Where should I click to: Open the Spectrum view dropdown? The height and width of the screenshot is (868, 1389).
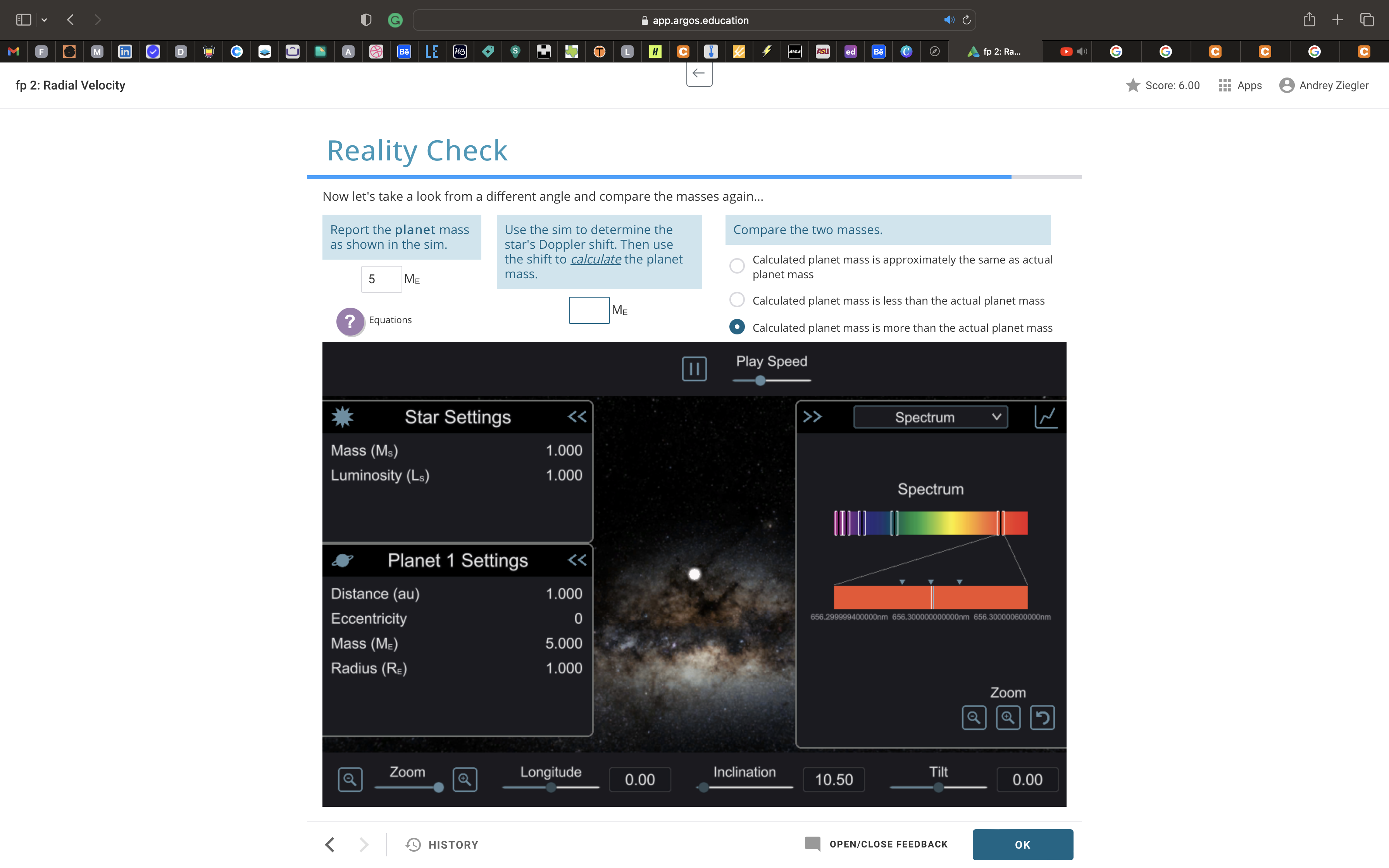pyautogui.click(x=930, y=417)
